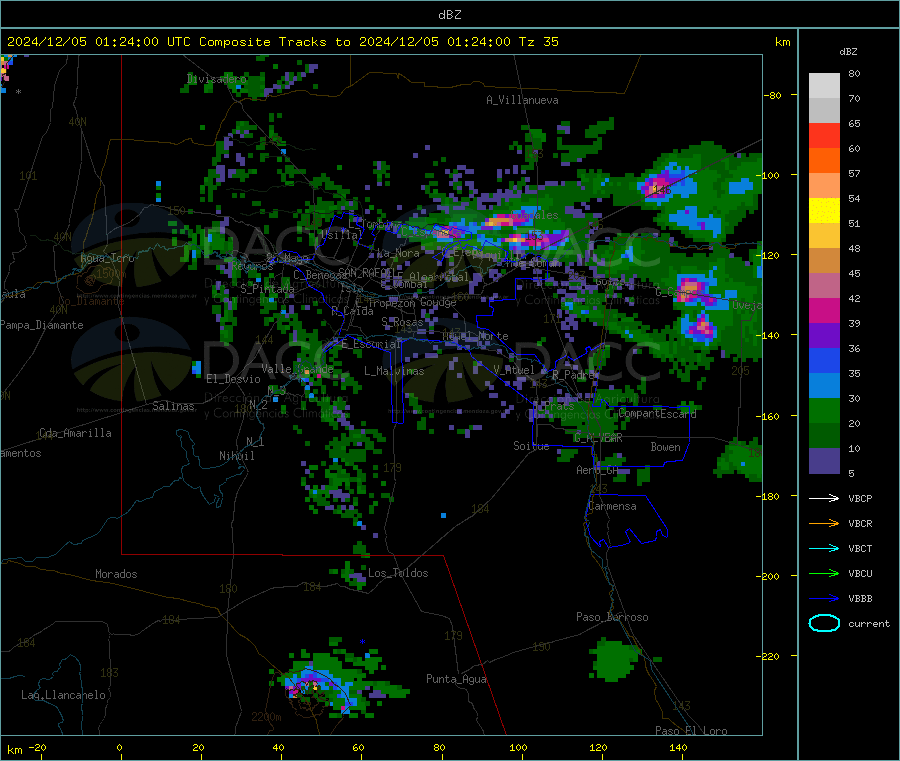Click the 'dBZ' title at the top
900x761 pixels.
[449, 15]
